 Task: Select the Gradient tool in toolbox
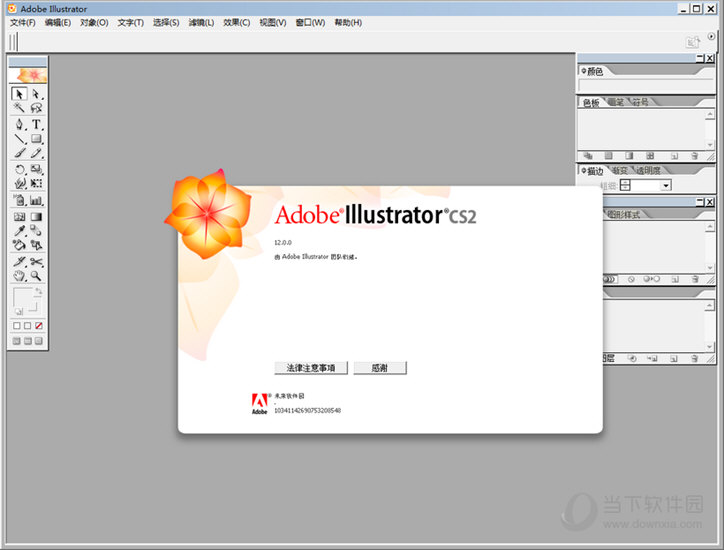[36, 217]
